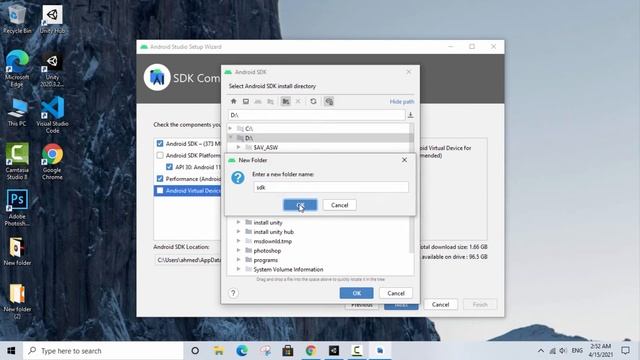Expand the install unity hub folder

pos(239,232)
